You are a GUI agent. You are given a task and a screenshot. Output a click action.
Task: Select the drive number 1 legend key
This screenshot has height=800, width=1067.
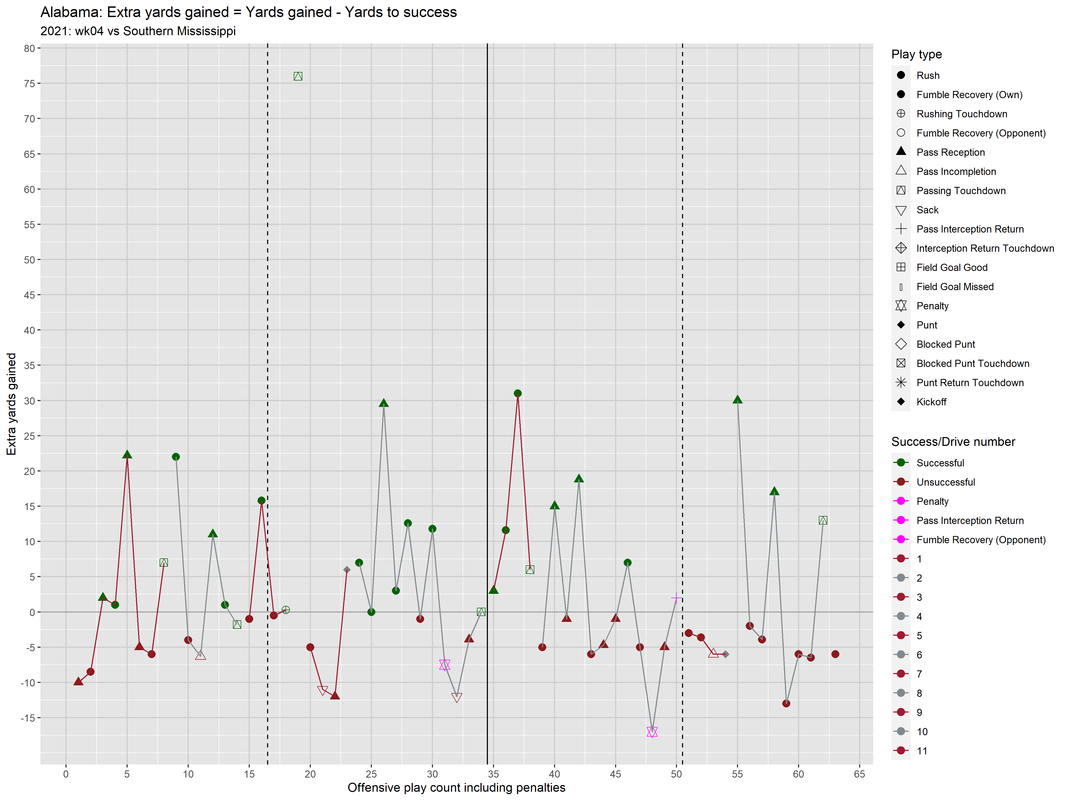pyautogui.click(x=901, y=559)
